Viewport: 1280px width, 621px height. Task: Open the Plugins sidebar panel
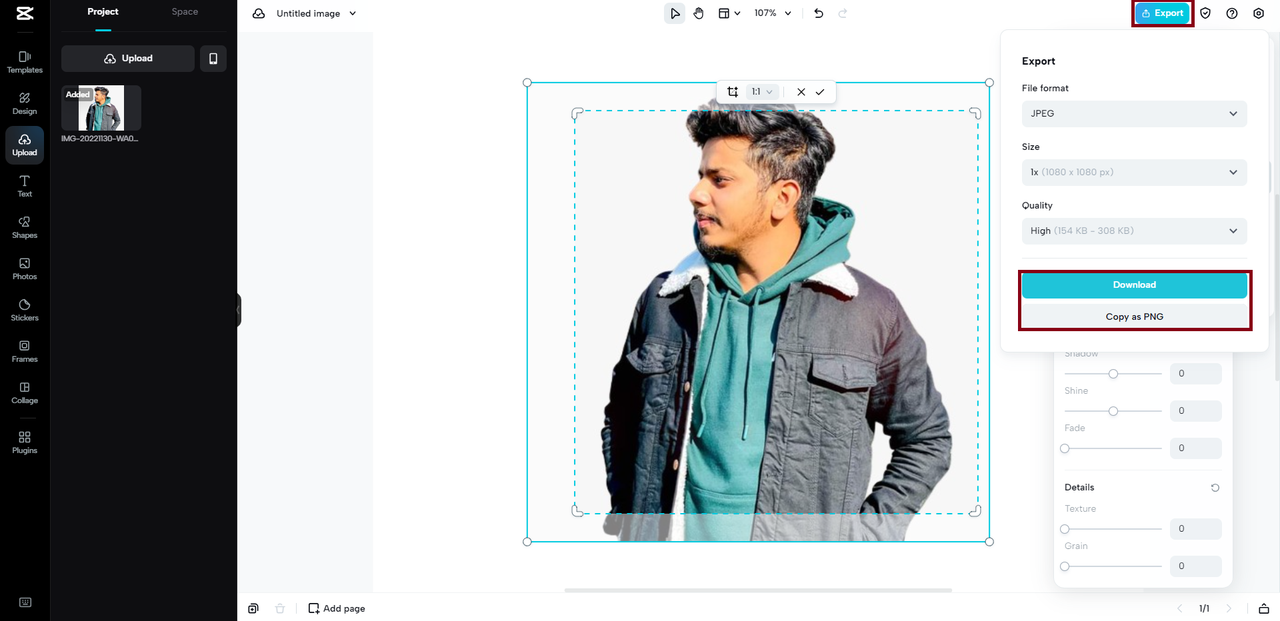coord(25,442)
